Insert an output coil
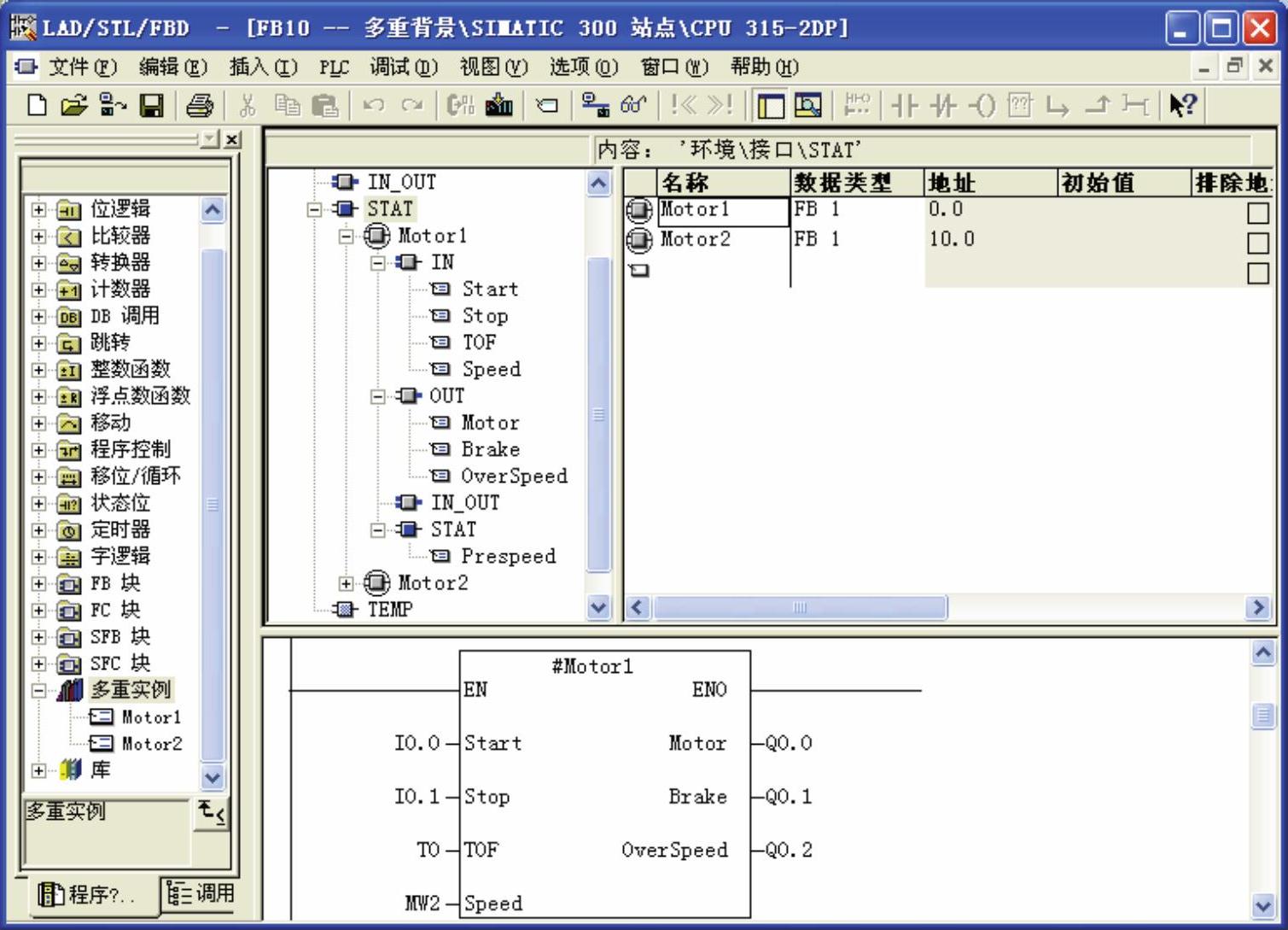 click(x=982, y=105)
